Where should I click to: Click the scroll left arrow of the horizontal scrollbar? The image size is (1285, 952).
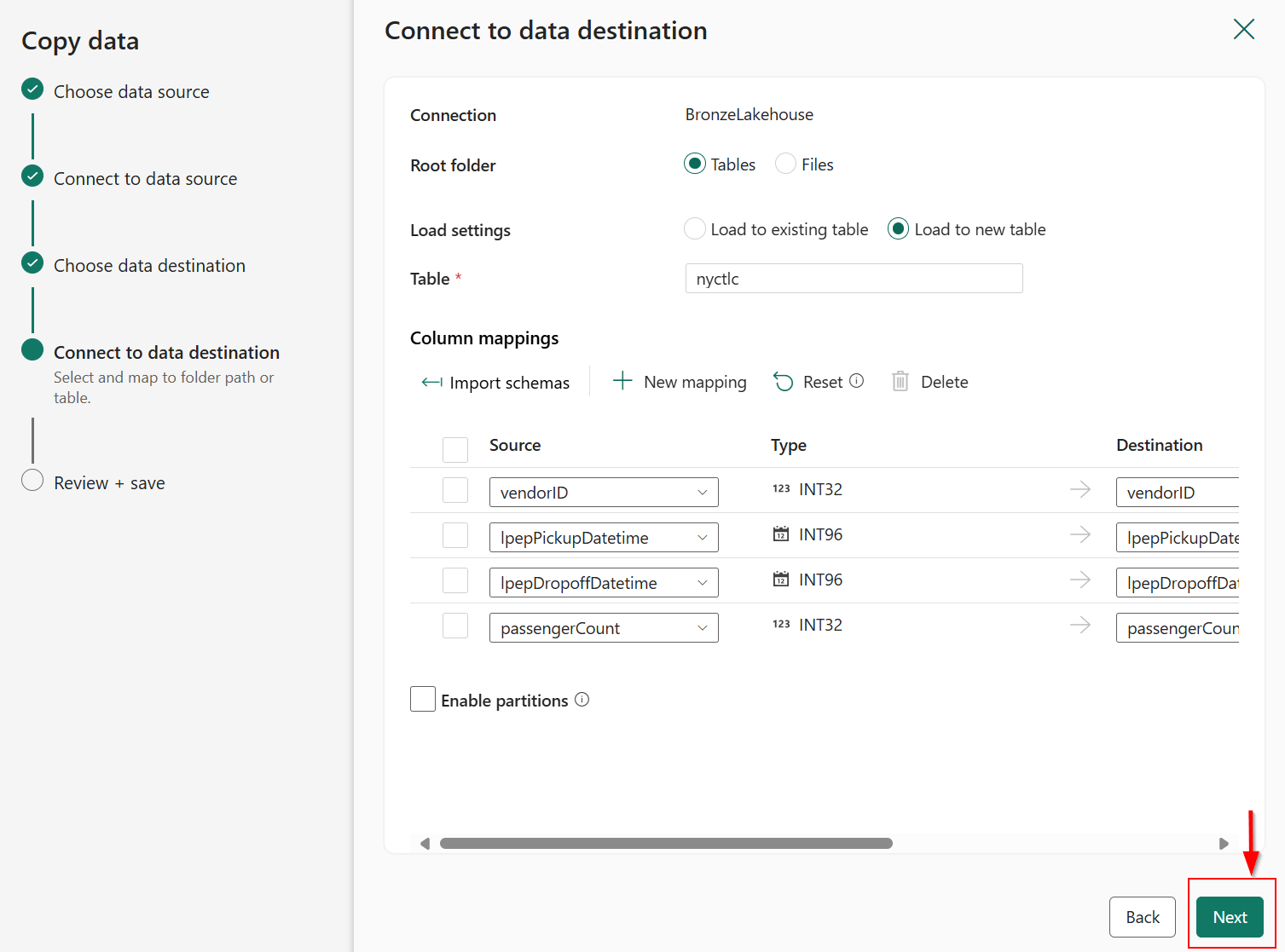(x=425, y=844)
